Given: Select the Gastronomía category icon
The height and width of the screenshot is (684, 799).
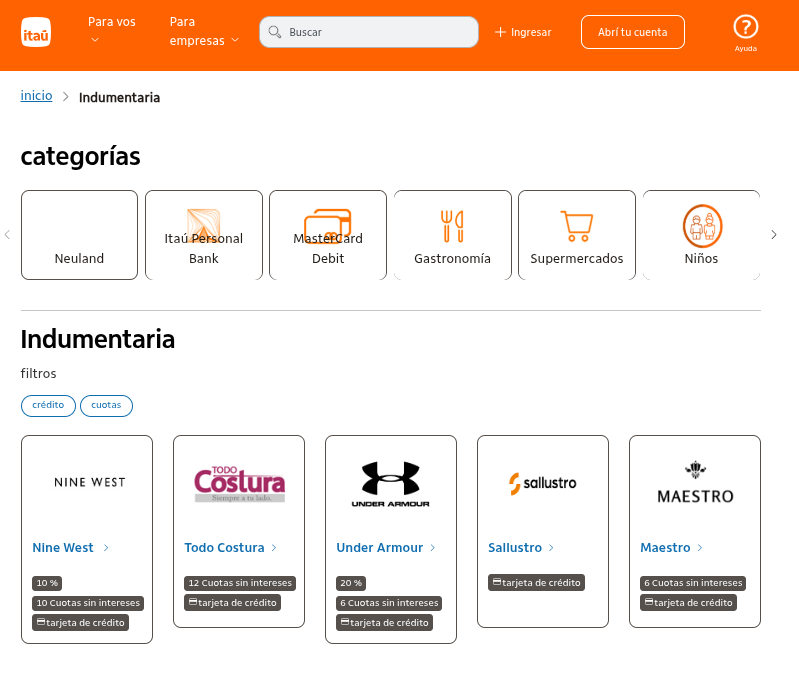Looking at the screenshot, I should coord(452,227).
